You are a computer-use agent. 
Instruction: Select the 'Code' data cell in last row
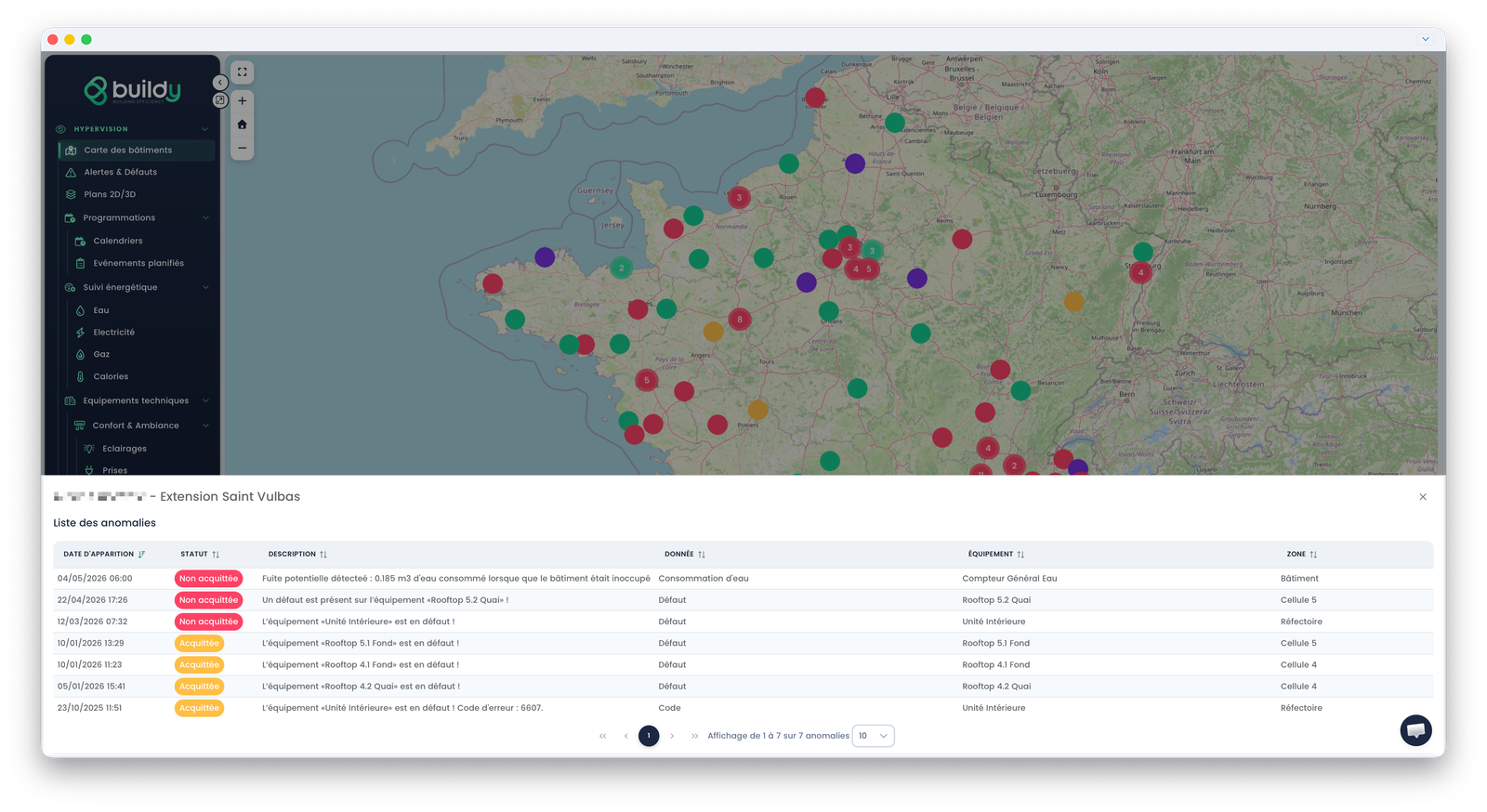point(669,708)
